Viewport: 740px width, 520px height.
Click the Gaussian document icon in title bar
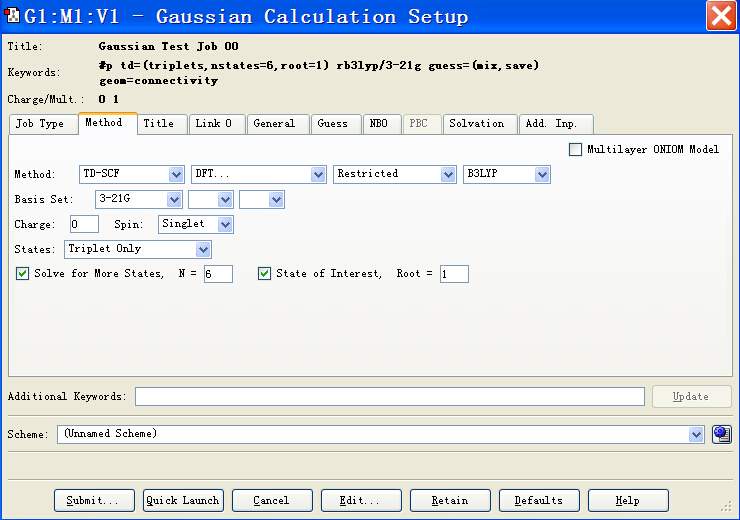pos(14,16)
